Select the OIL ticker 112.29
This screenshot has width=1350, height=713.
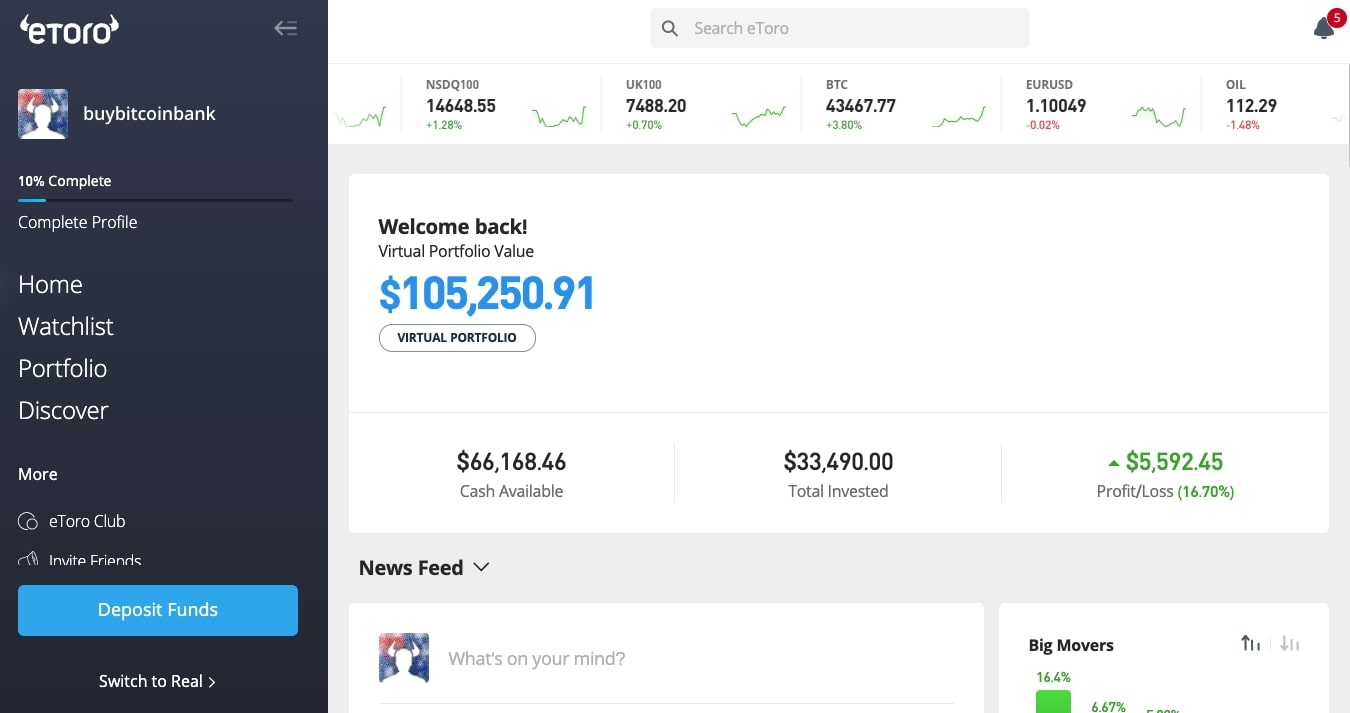(x=1251, y=104)
